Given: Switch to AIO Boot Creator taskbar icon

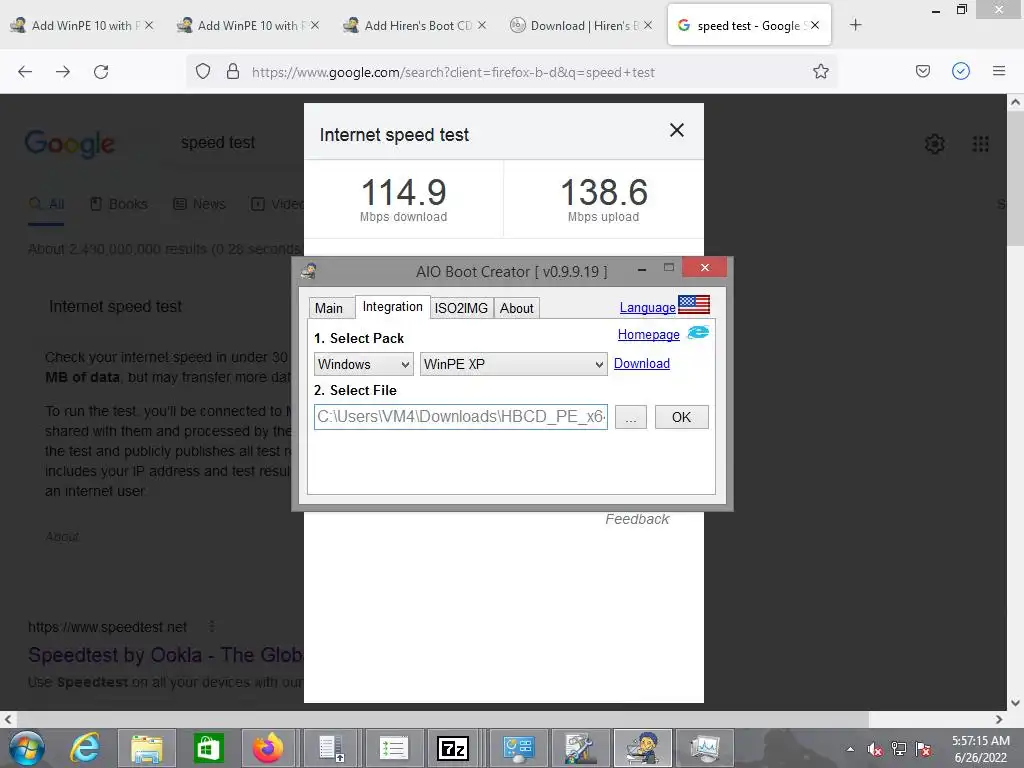Looking at the screenshot, I should (x=643, y=748).
